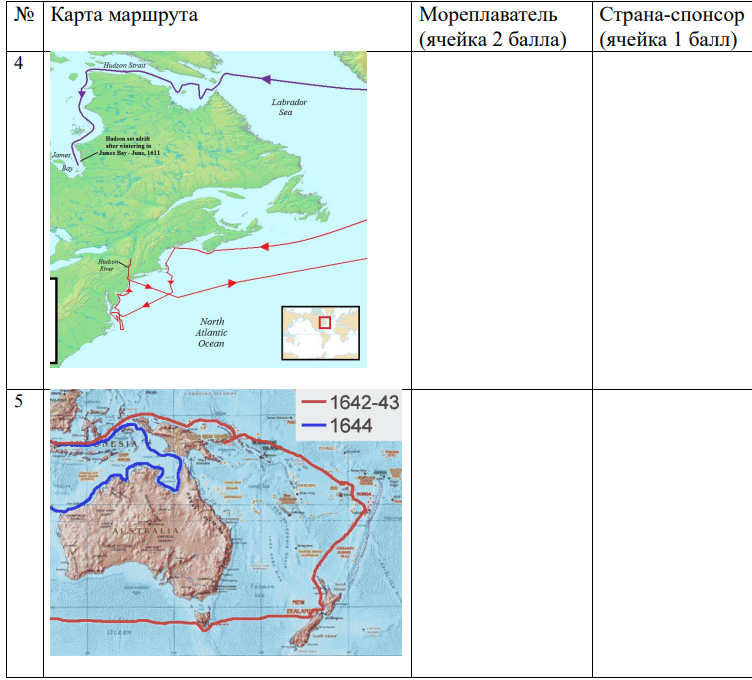Viewport: 752px width, 680px height.
Task: Click the "Labrador Sea" map label
Action: (289, 108)
